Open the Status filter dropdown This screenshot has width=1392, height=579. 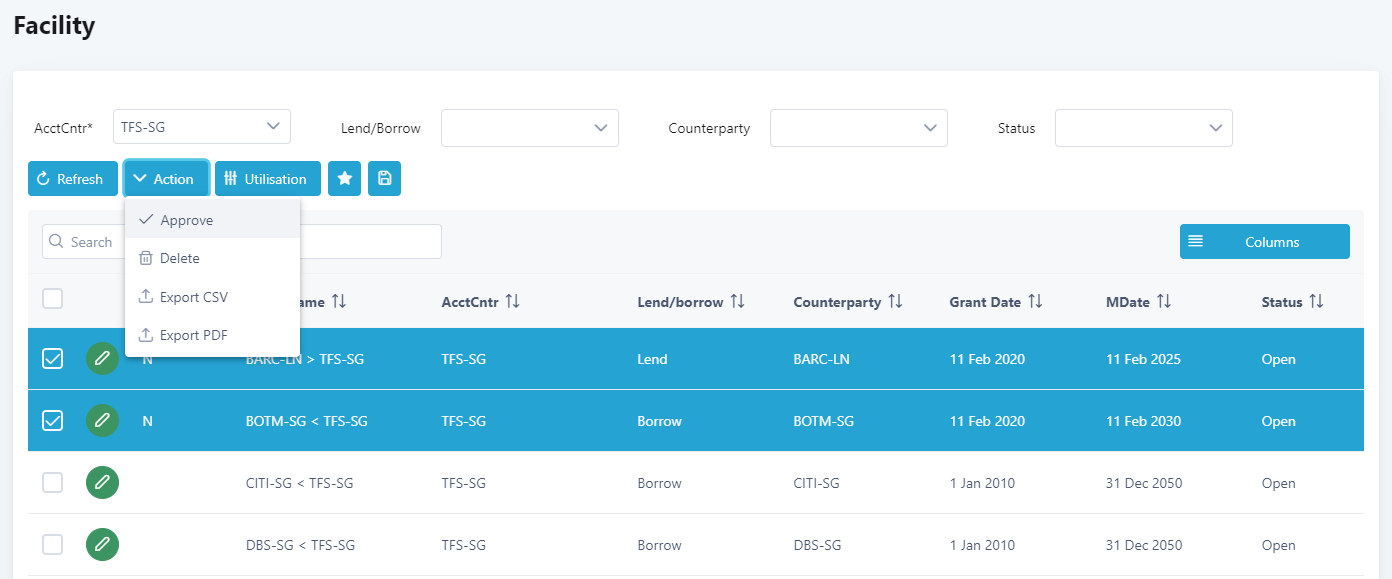point(1144,128)
